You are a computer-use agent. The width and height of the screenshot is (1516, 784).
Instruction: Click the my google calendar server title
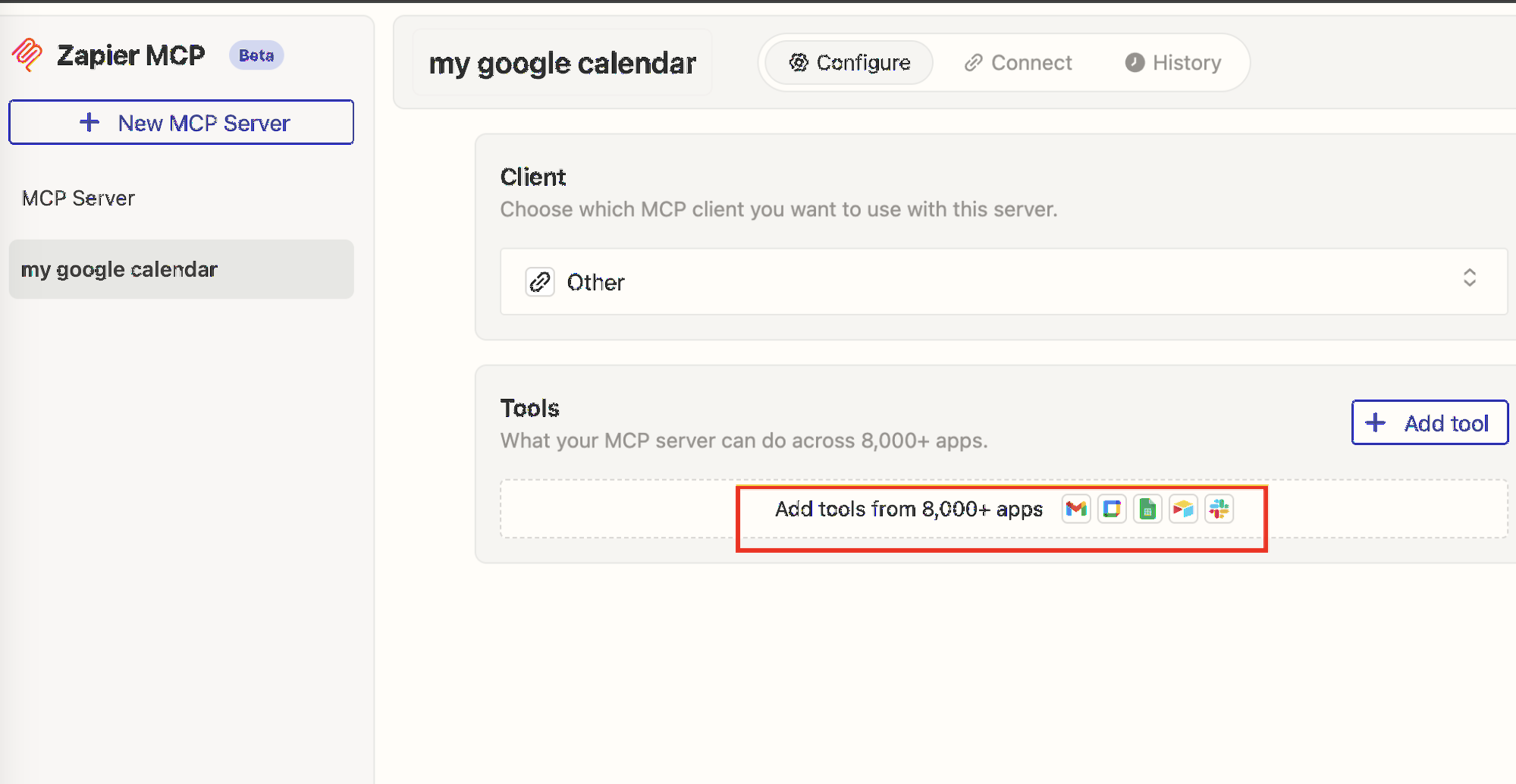[562, 63]
